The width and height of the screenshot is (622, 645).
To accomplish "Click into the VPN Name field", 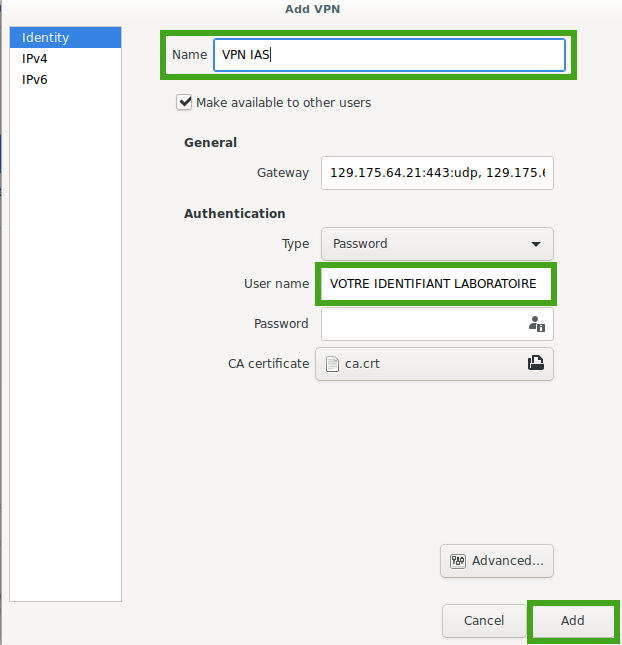I will pos(389,55).
